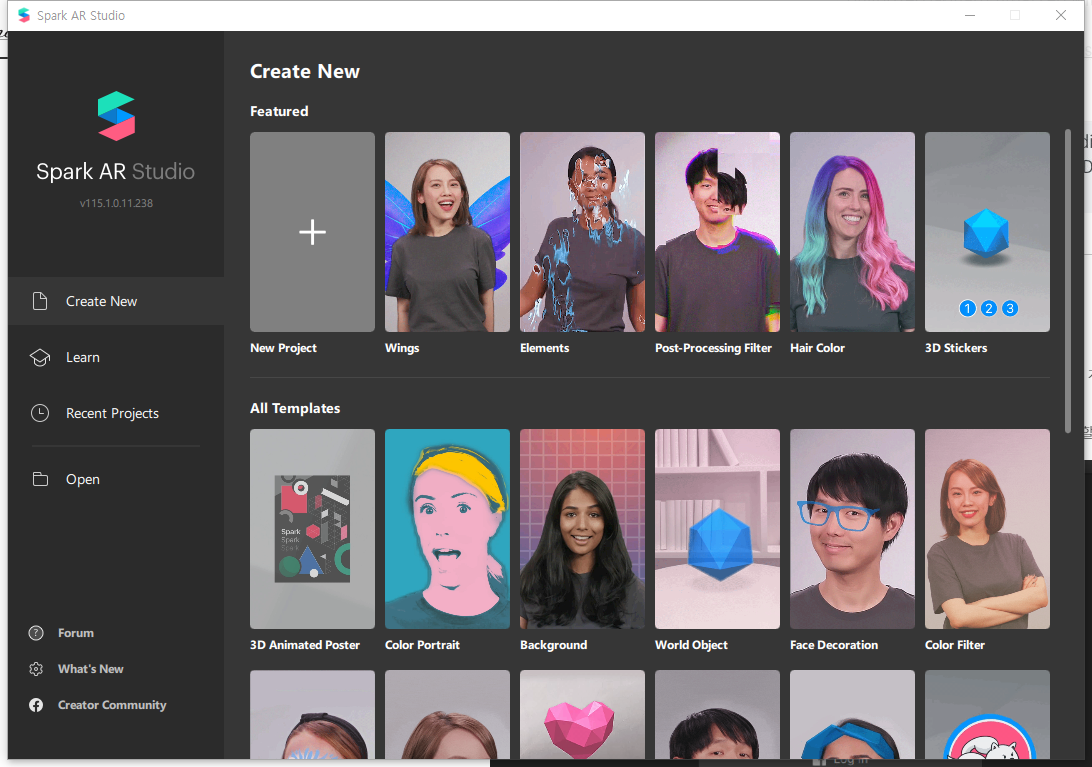Click the Forum question mark icon

(36, 633)
